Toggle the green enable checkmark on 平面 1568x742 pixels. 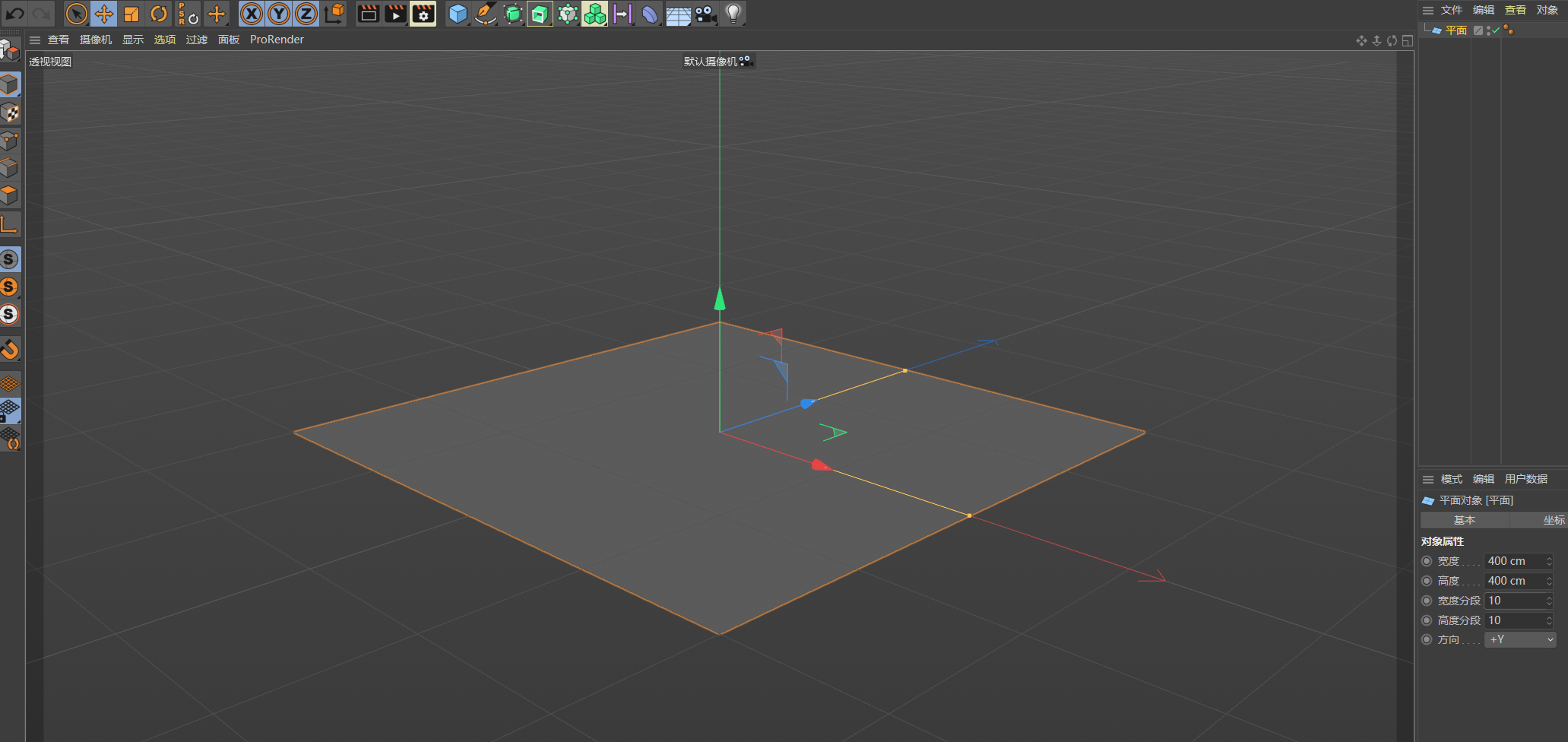point(1496,30)
